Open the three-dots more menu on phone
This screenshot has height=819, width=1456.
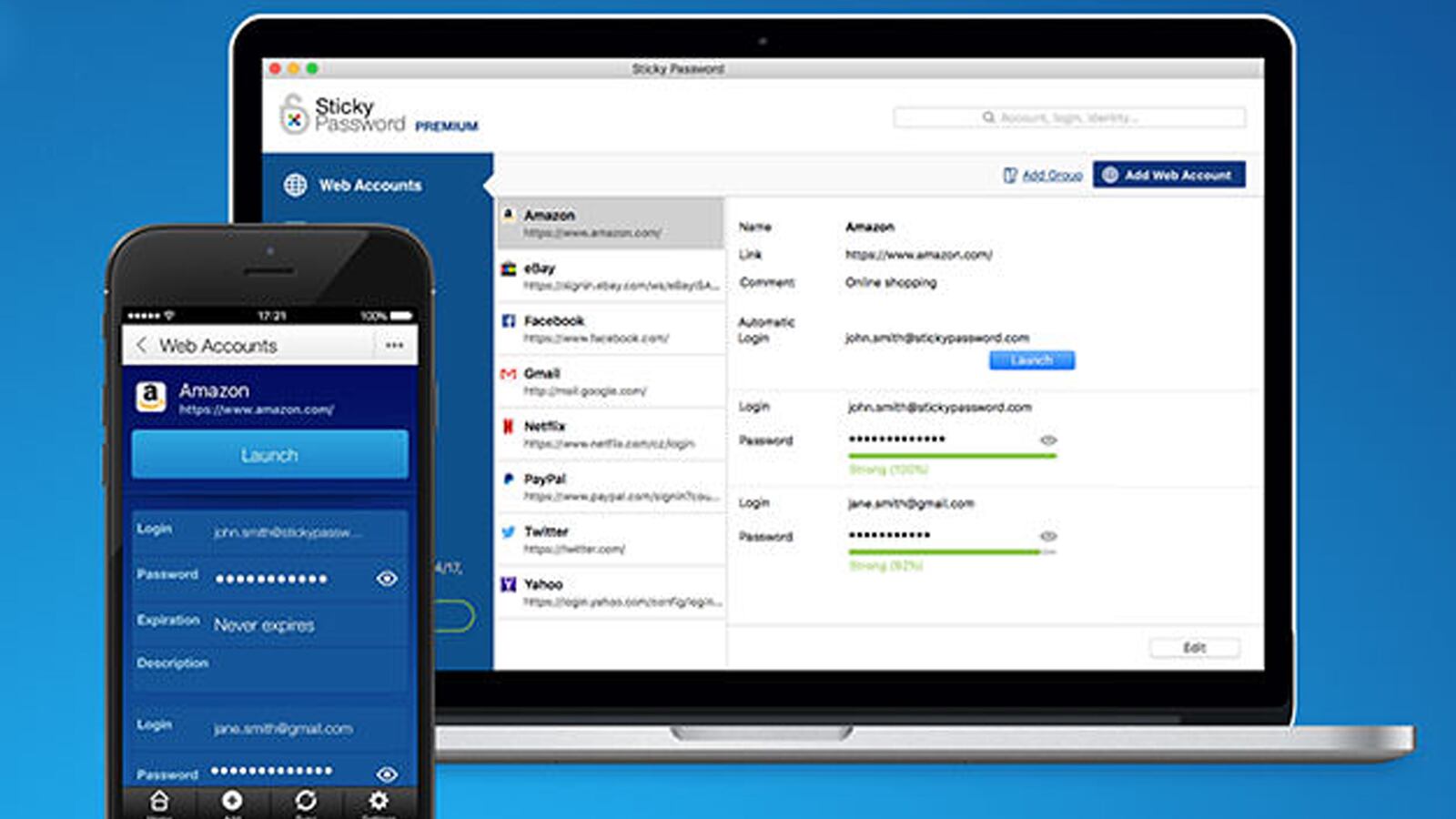pyautogui.click(x=394, y=346)
